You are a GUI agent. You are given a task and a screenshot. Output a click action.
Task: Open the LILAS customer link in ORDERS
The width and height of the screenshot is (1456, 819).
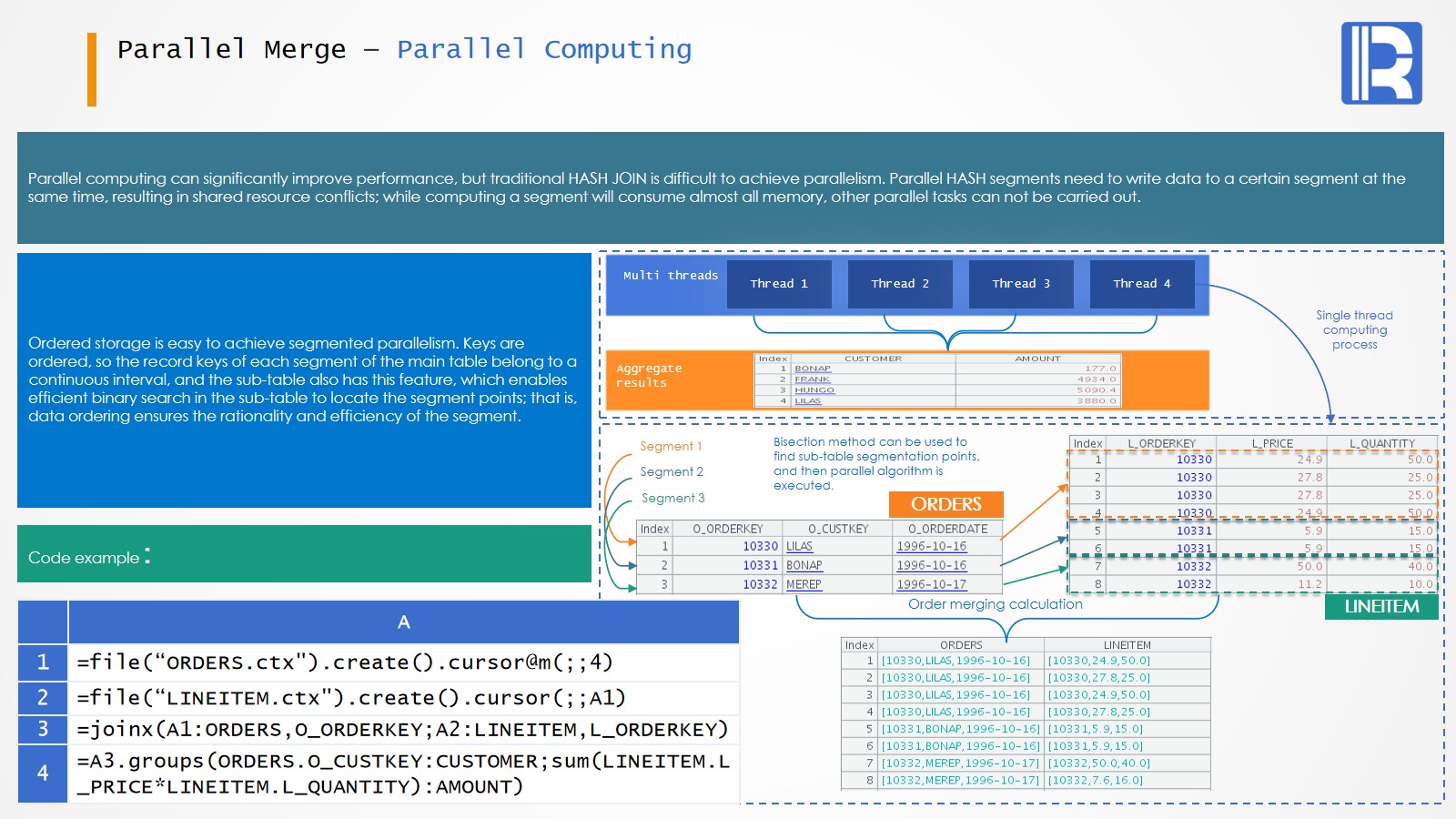pos(799,547)
